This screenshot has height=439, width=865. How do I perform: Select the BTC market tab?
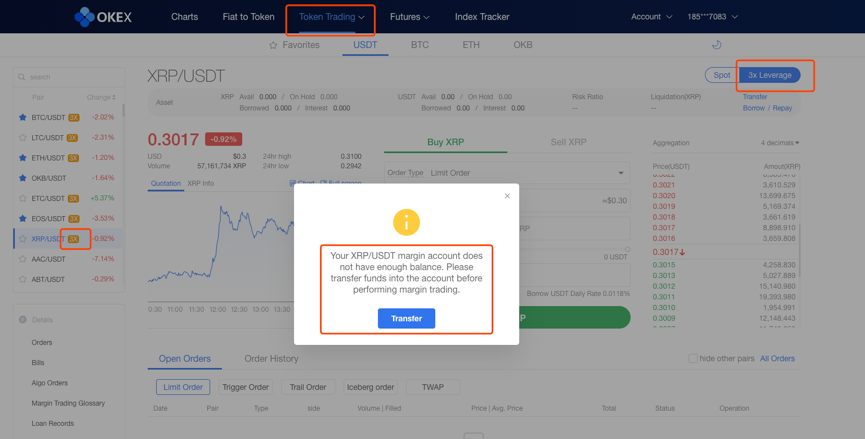tap(419, 45)
